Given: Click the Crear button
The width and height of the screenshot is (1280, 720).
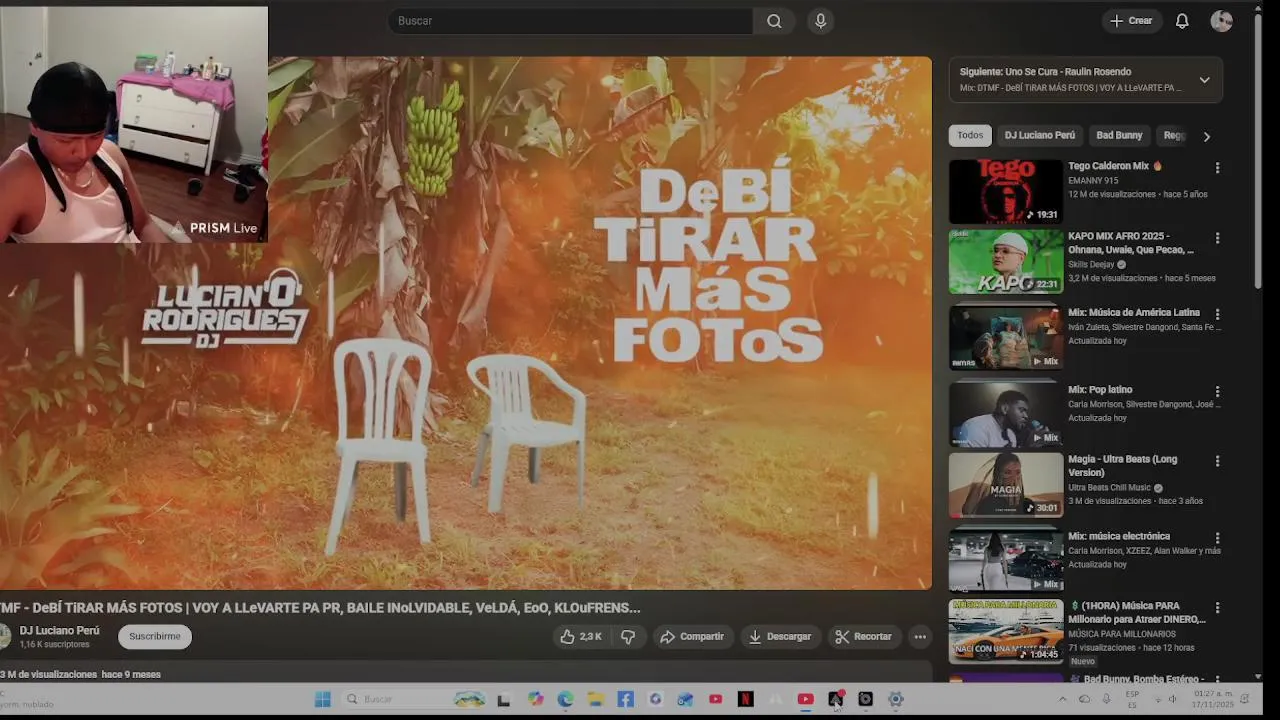Looking at the screenshot, I should pyautogui.click(x=1131, y=21).
